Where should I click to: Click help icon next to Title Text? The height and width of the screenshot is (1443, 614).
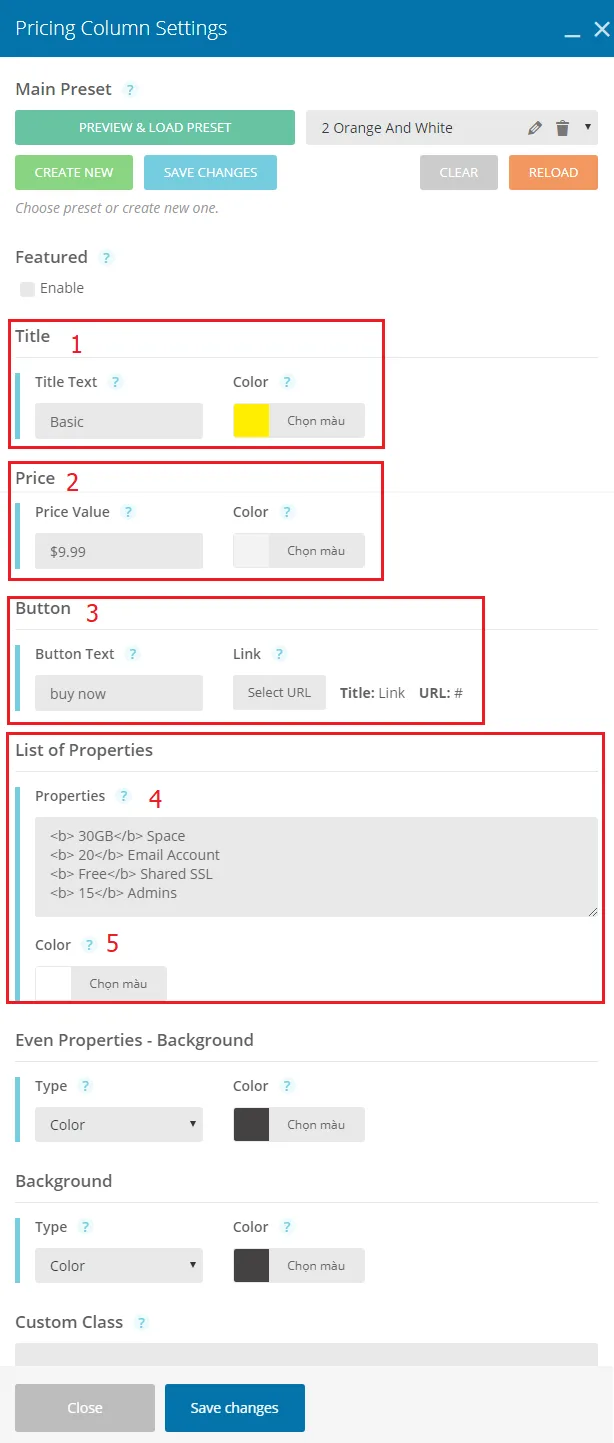(116, 382)
